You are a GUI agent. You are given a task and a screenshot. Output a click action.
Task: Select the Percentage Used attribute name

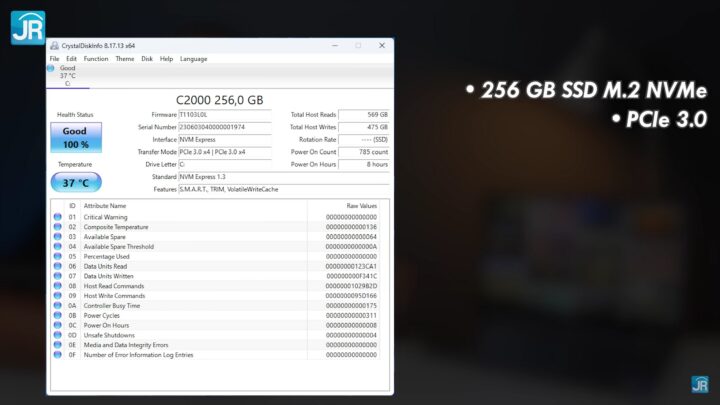coord(106,256)
